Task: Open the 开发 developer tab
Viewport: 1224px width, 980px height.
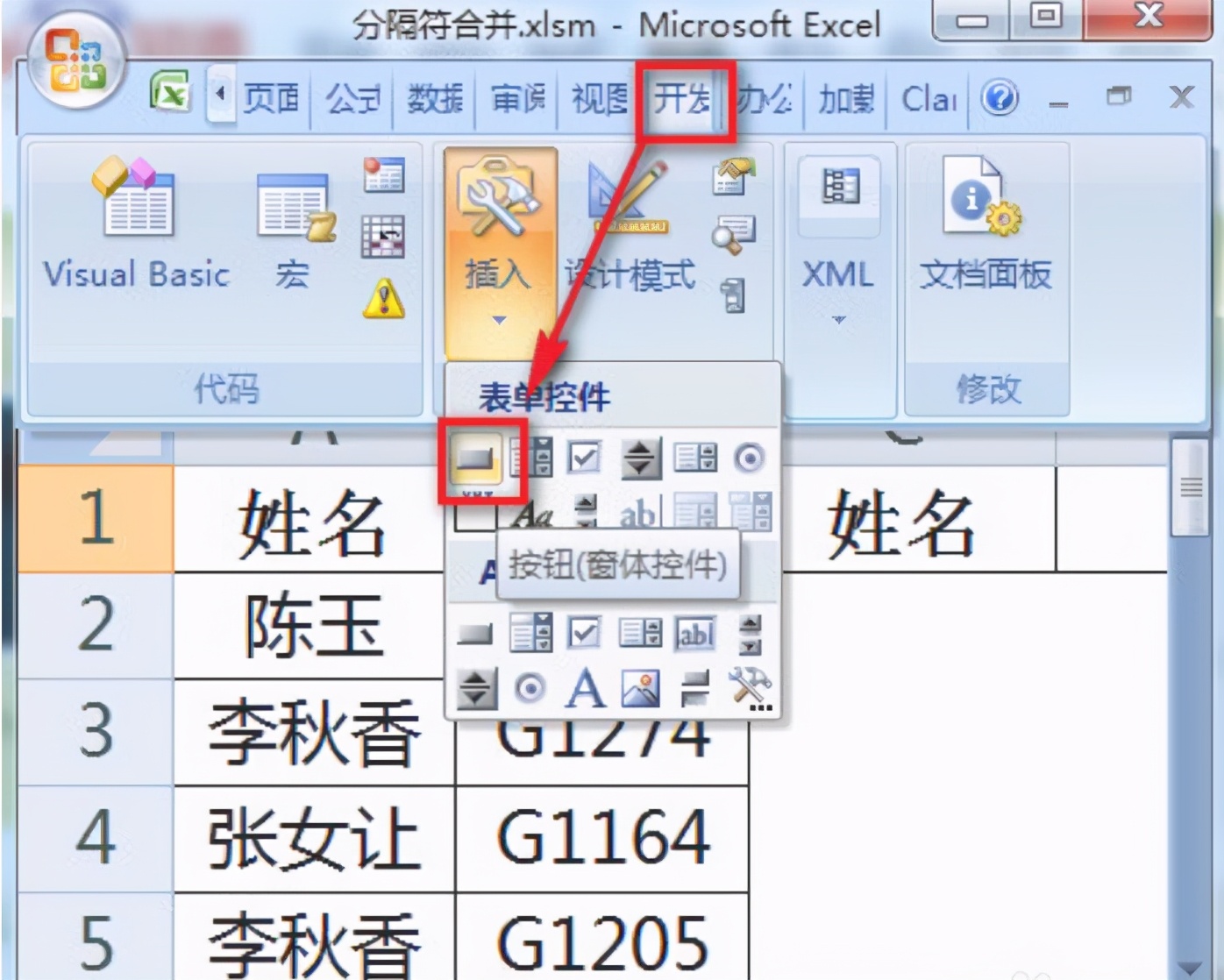Action: coord(682,98)
